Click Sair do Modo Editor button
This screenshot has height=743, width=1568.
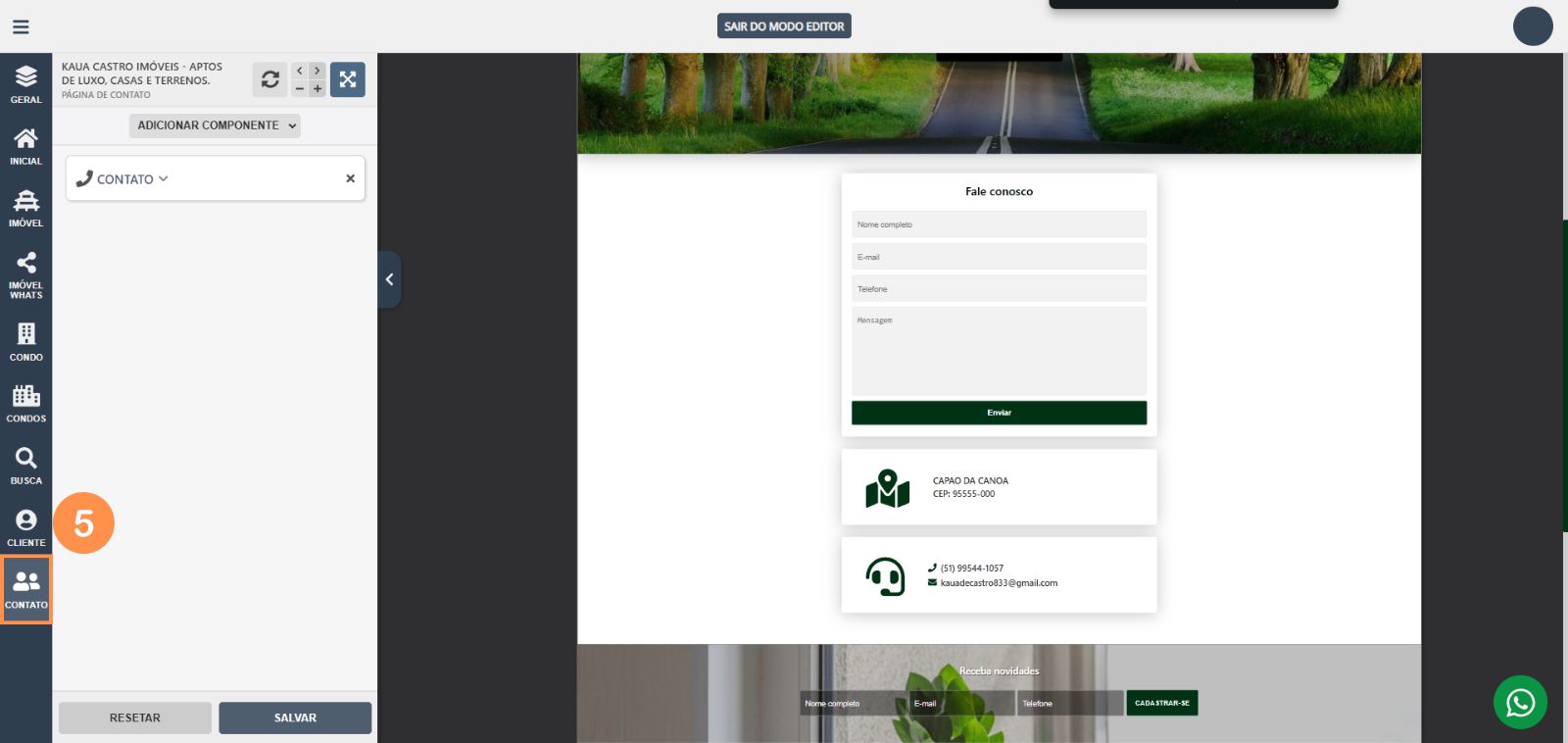[784, 26]
